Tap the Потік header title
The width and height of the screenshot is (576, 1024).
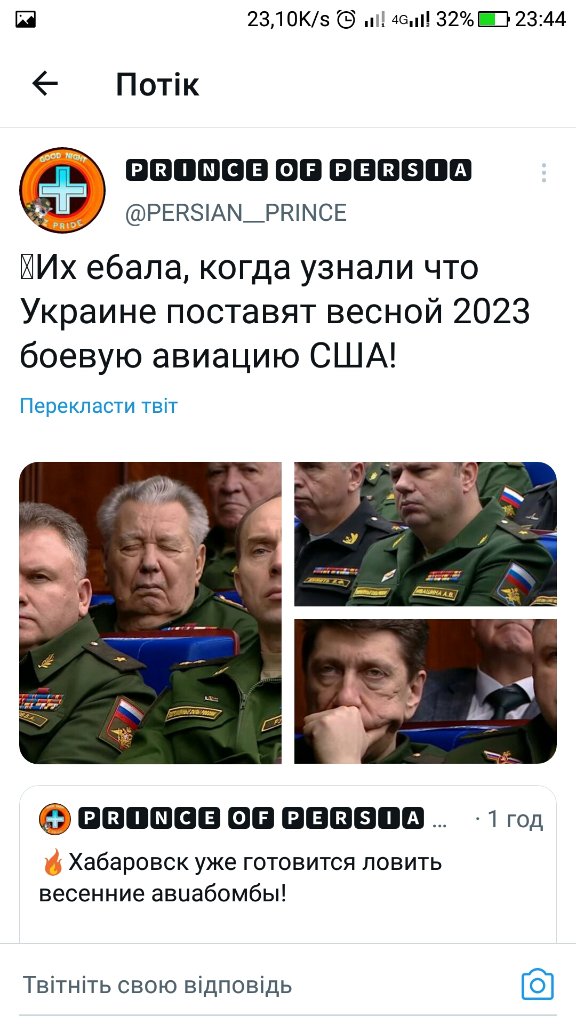coord(157,84)
